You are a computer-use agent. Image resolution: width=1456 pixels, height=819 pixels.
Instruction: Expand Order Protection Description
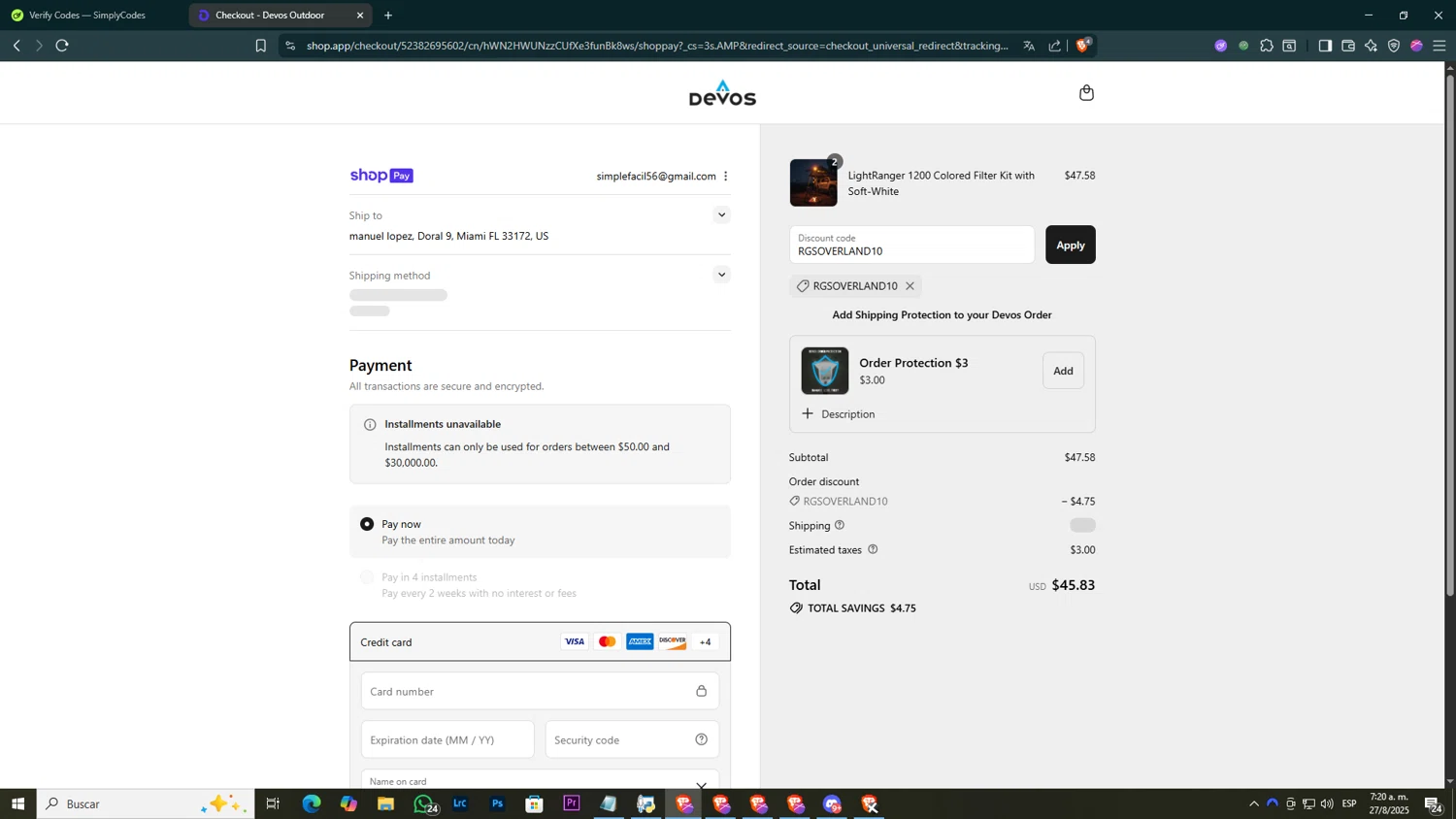(x=839, y=414)
